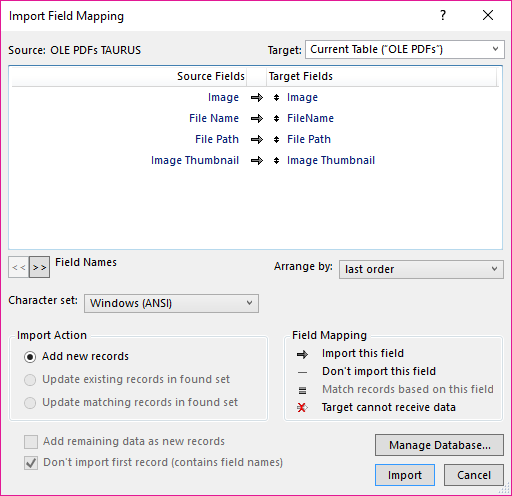Click the Manage Database button
The height and width of the screenshot is (496, 512).
439,445
